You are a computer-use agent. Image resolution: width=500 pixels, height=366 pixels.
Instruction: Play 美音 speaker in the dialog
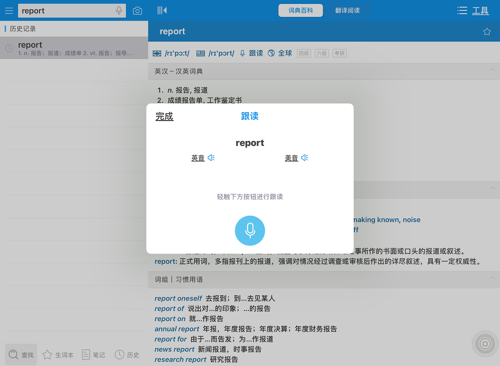(304, 158)
